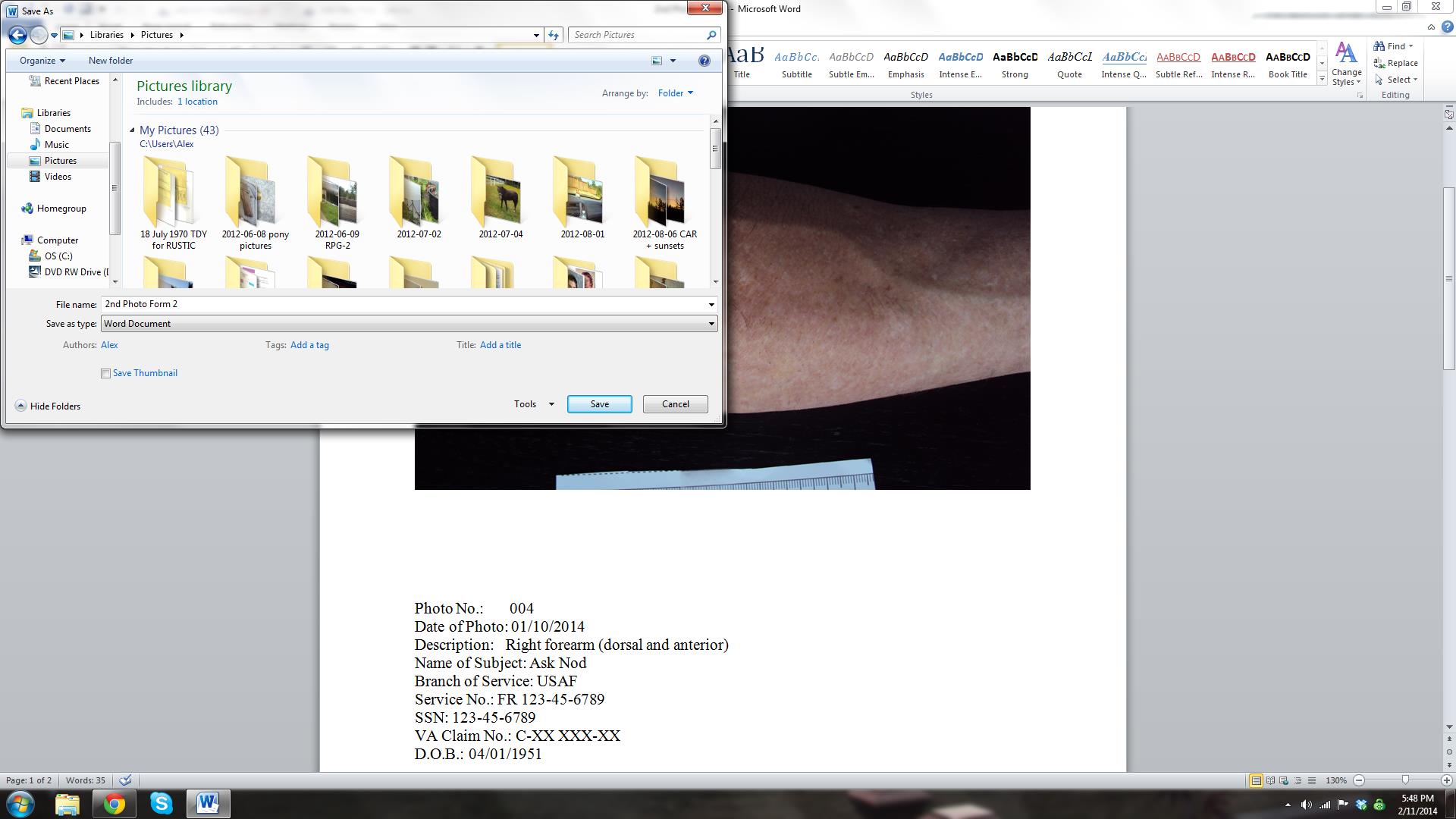Open the Organize menu
The width and height of the screenshot is (1456, 819).
coord(42,61)
